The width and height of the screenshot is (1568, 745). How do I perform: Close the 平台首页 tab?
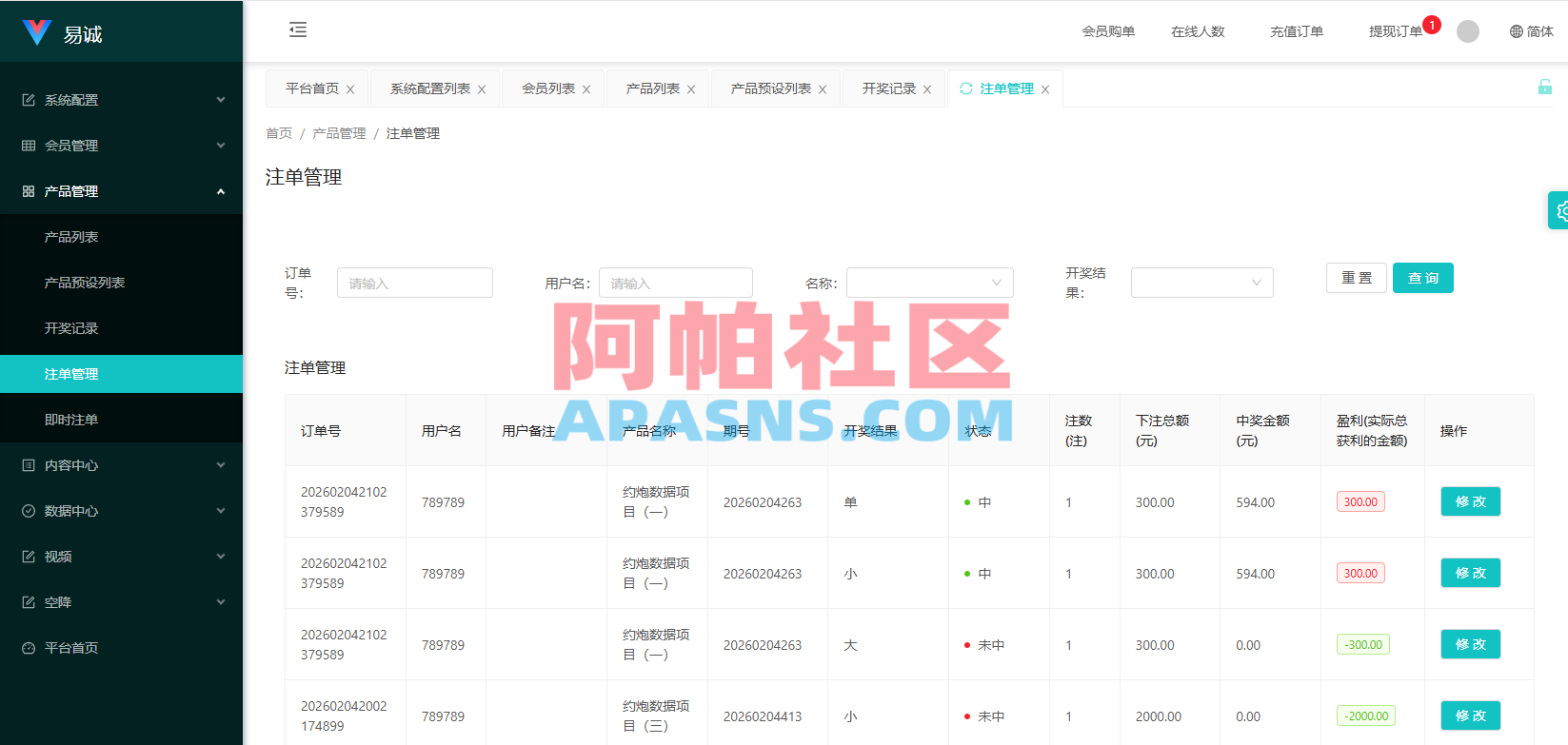pos(350,89)
